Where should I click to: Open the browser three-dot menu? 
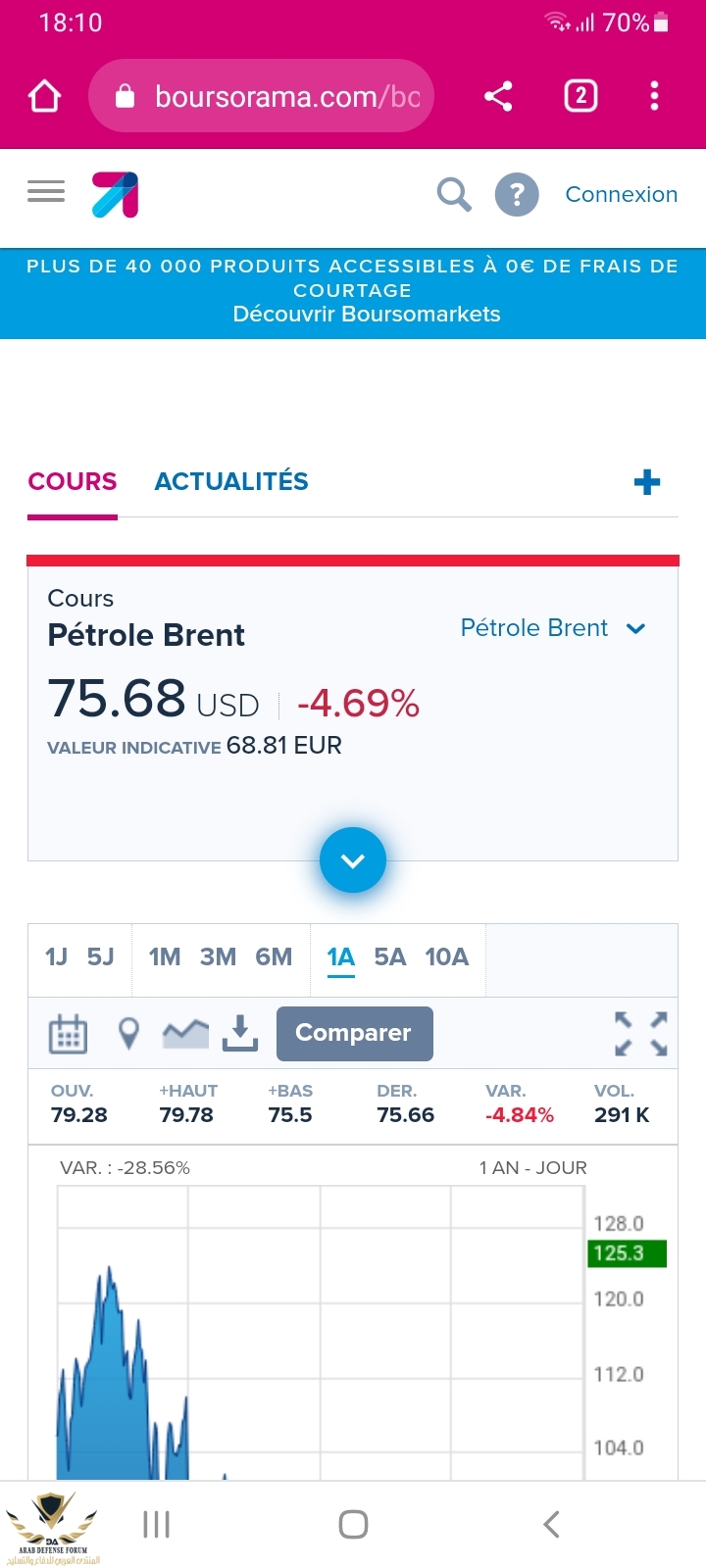click(654, 96)
